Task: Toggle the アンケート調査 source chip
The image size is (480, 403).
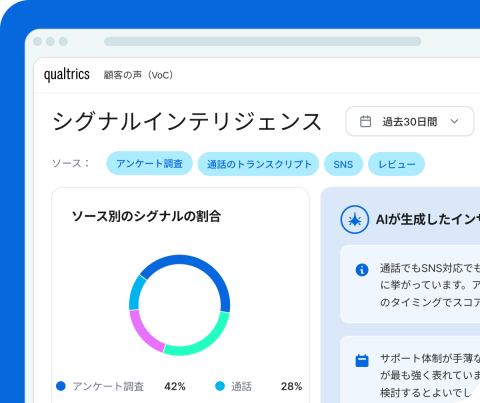Action: [x=149, y=164]
